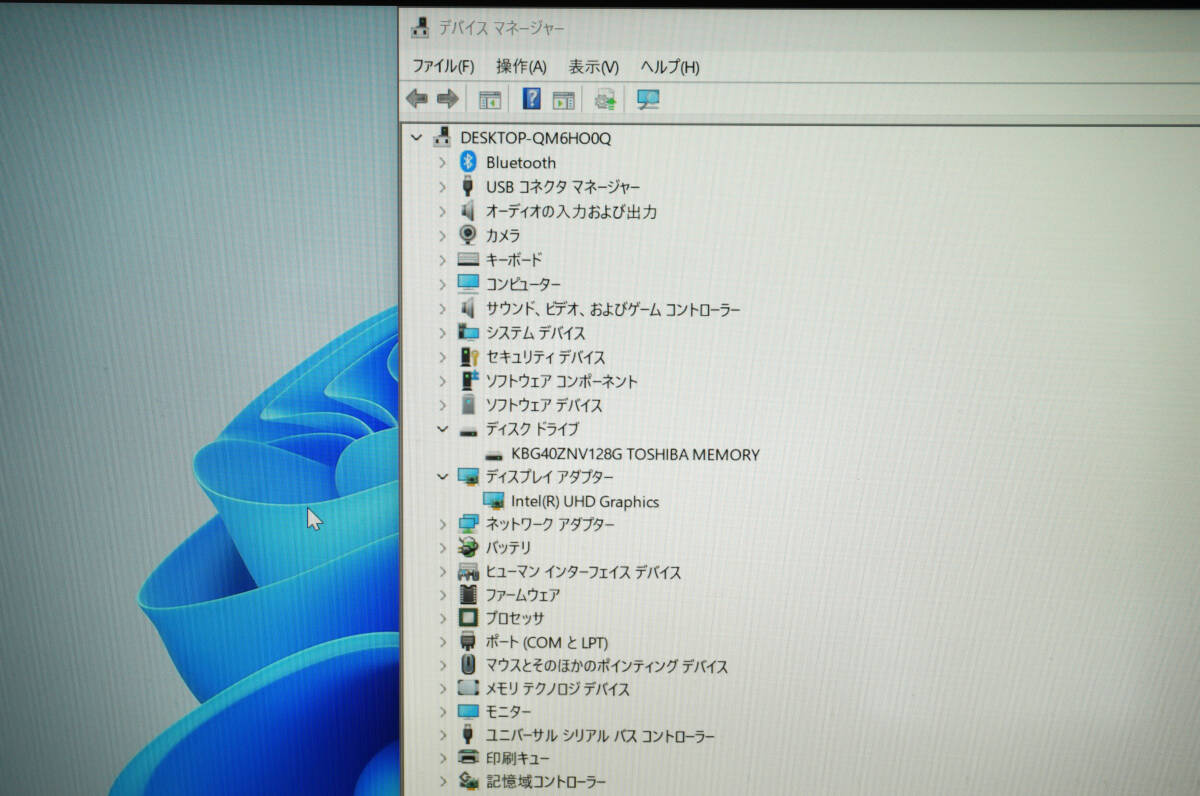Click the icon beside ソフトウェア コンポーネント
The image size is (1200, 796).
tap(468, 380)
